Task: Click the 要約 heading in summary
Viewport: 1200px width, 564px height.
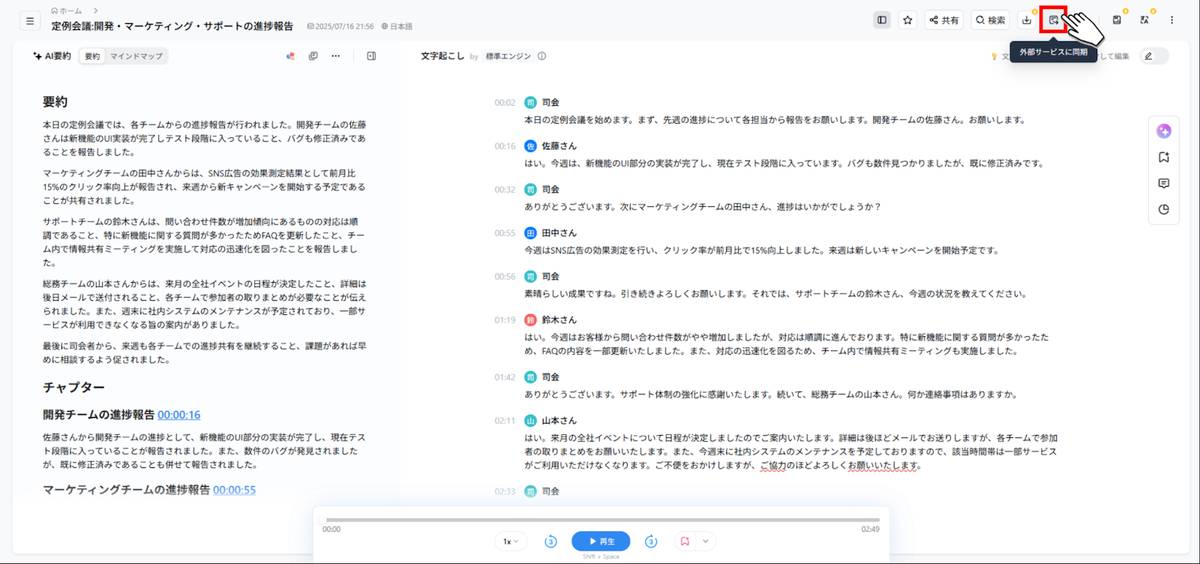Action: (55, 102)
